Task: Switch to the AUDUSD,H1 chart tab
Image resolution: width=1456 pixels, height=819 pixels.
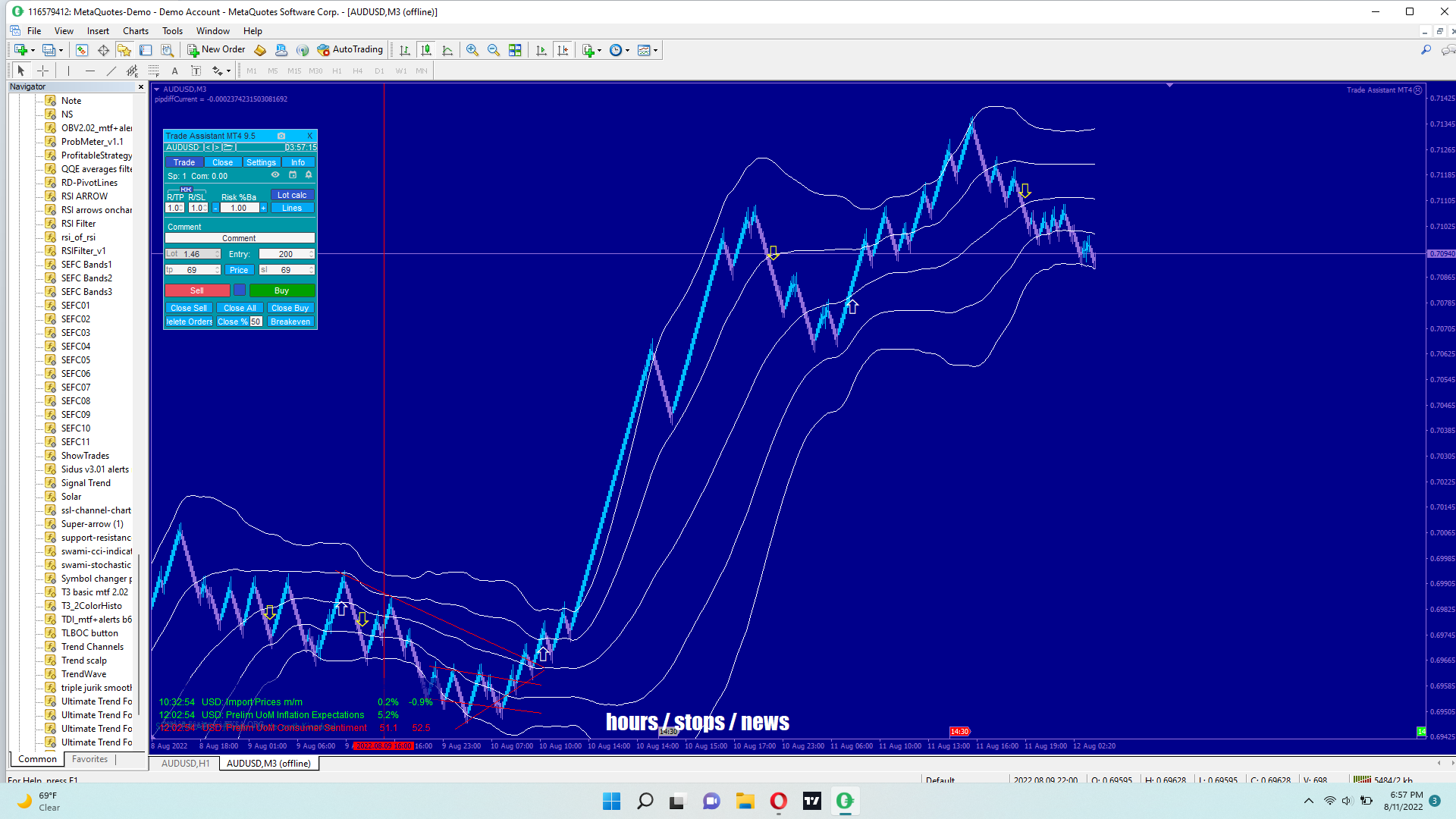Action: point(185,764)
